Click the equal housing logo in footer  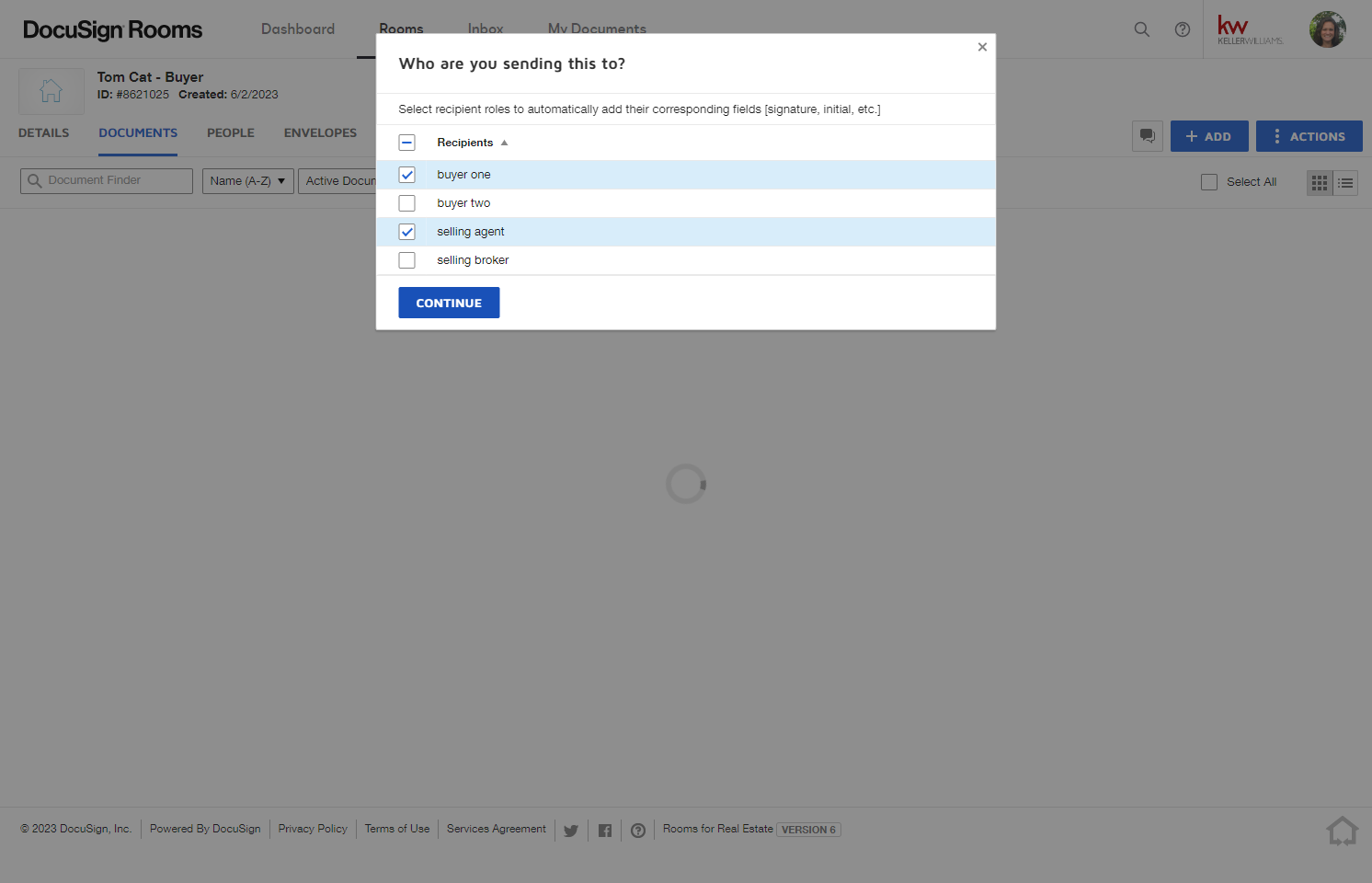(1343, 831)
